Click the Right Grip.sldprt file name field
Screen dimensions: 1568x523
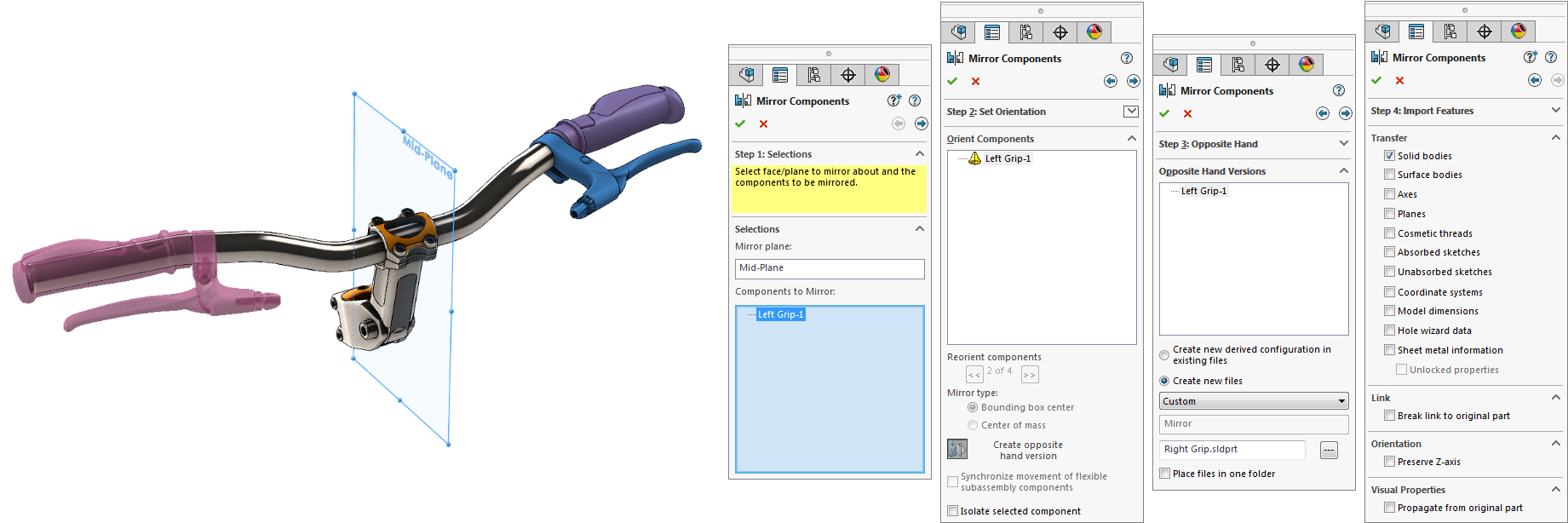[x=1232, y=450]
